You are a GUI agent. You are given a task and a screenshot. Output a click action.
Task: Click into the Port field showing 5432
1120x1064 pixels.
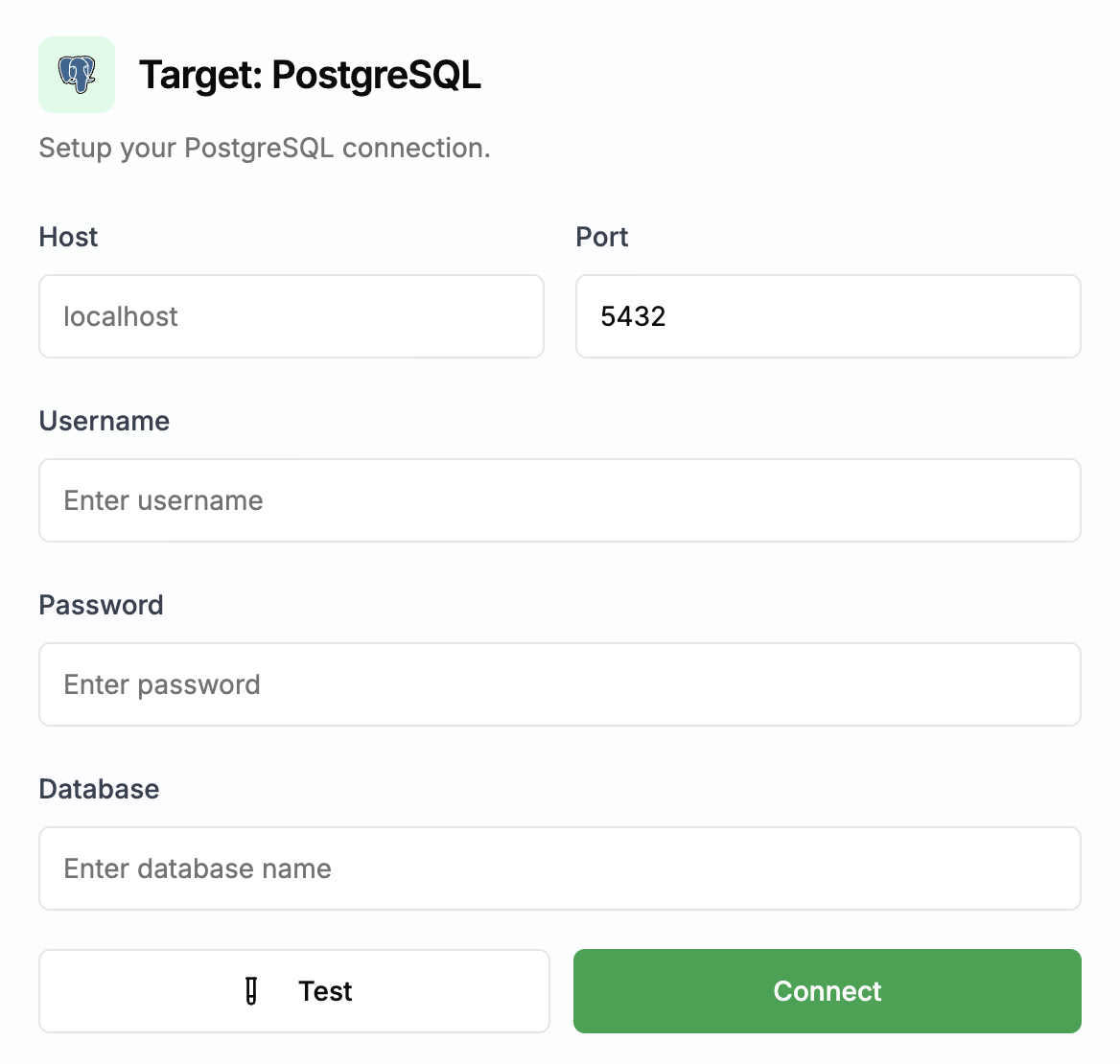pos(828,316)
